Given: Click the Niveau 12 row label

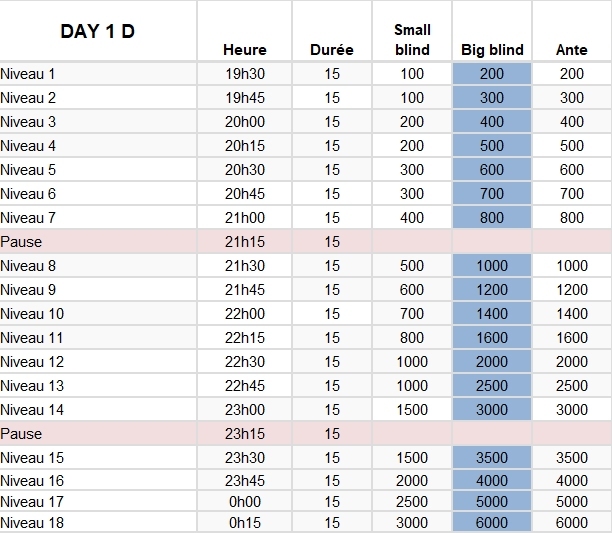Looking at the screenshot, I should tap(32, 362).
